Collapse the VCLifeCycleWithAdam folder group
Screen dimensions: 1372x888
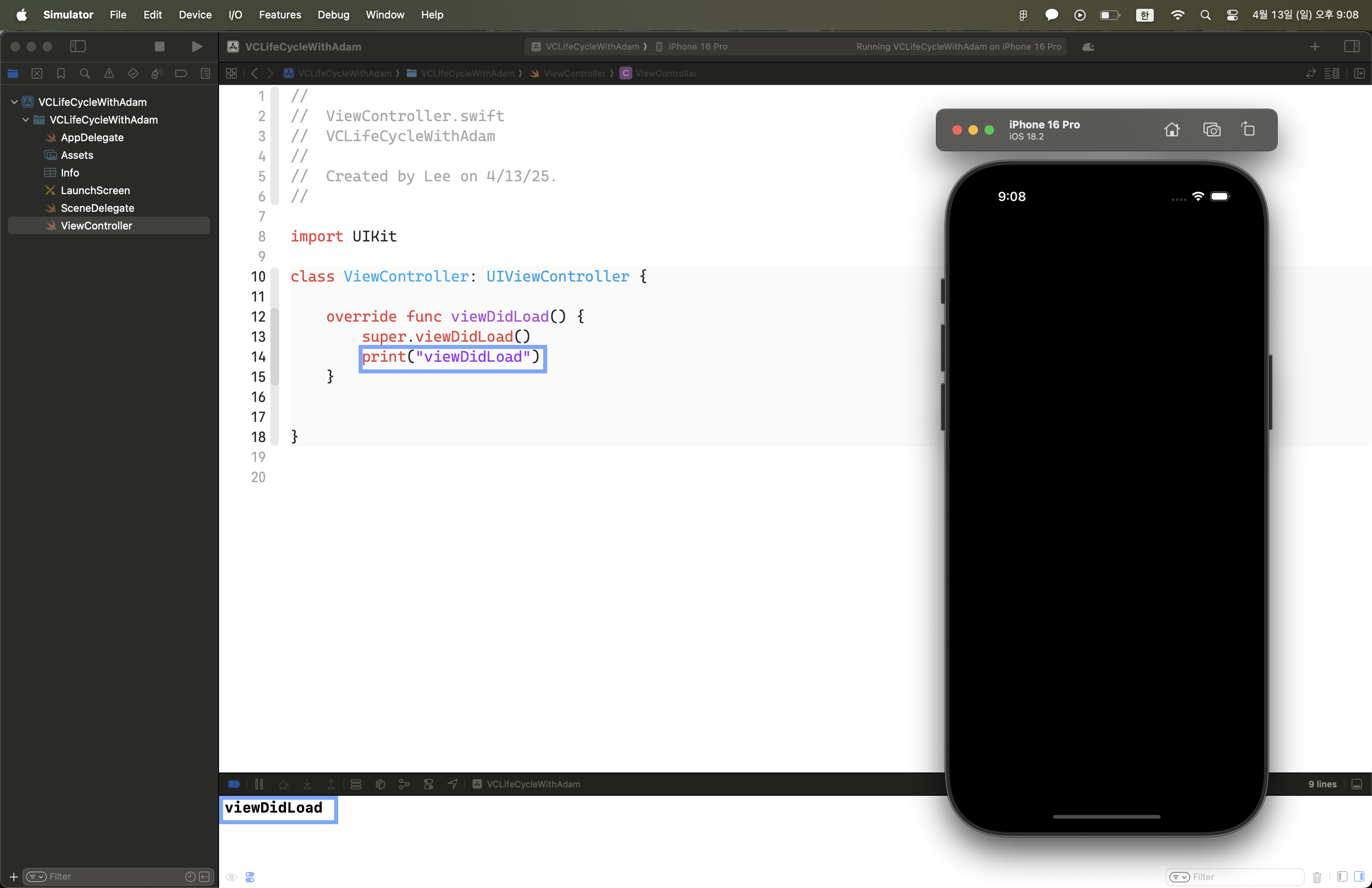point(26,120)
